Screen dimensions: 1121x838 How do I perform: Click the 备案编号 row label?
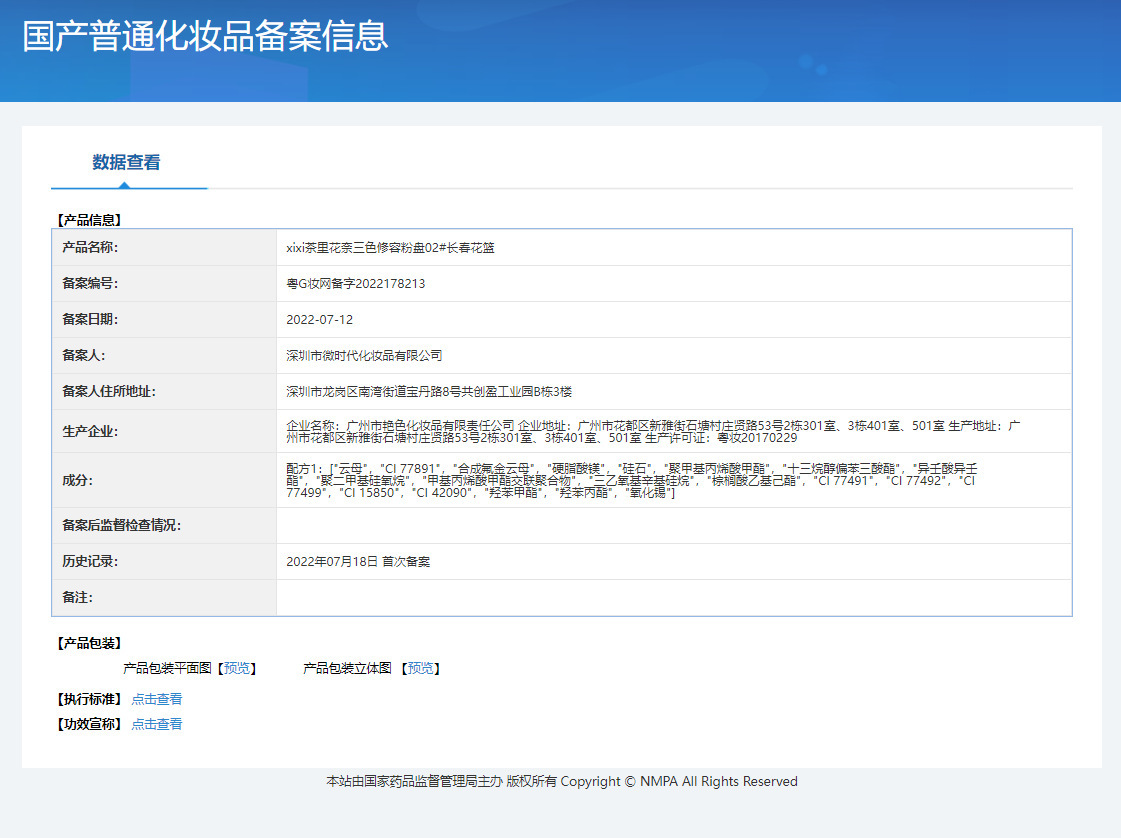[x=90, y=283]
